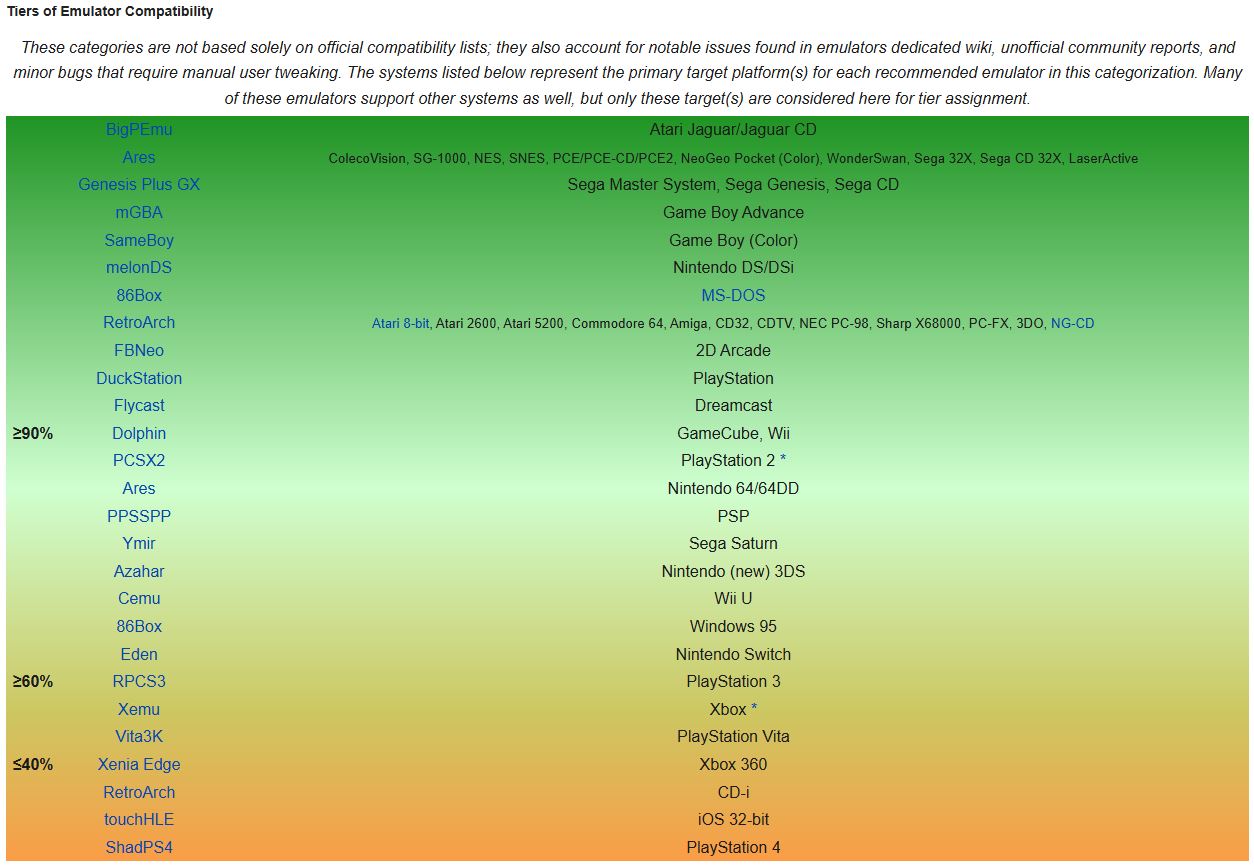Click the '≤40%' tier label
This screenshot has height=866, width=1254.
pyautogui.click(x=33, y=764)
